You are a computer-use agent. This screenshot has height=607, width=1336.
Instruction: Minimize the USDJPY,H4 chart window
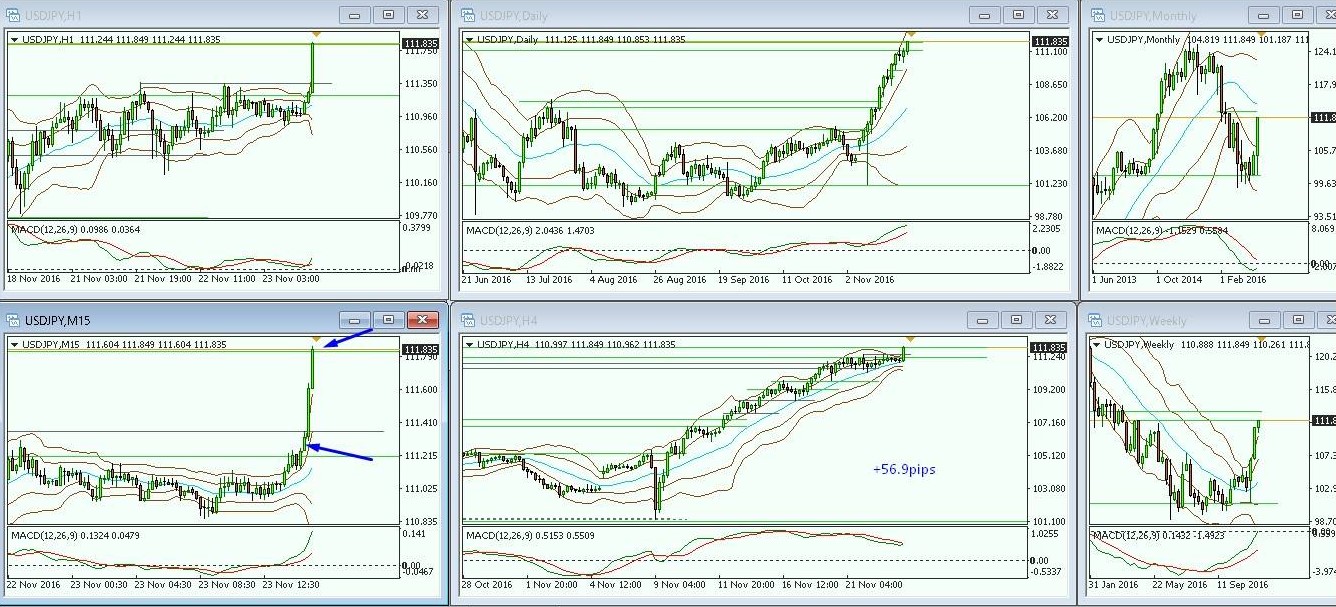click(983, 320)
